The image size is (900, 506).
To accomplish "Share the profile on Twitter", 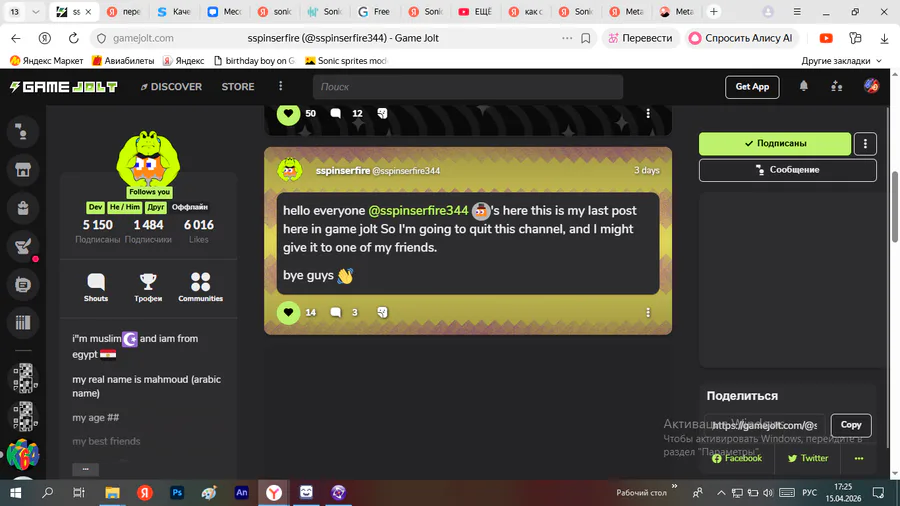I will coord(808,458).
